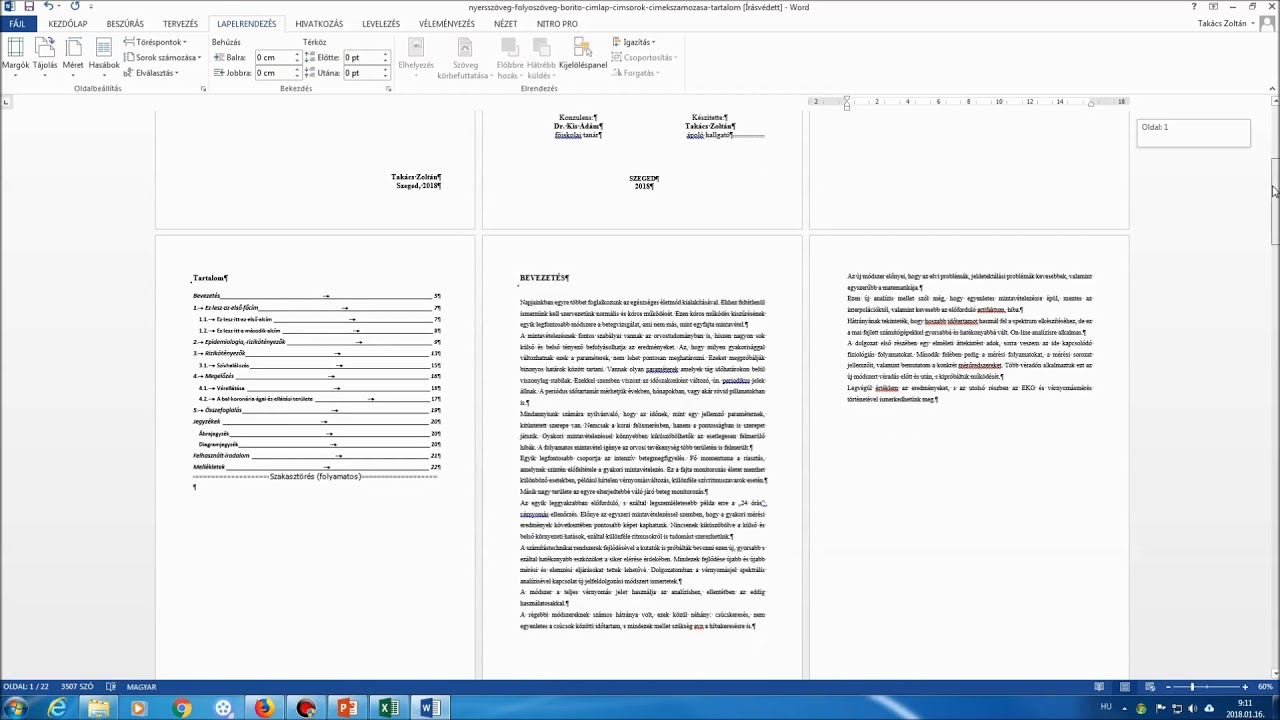
Task: Click the vertical scrollbar thumb
Action: coord(1274,201)
